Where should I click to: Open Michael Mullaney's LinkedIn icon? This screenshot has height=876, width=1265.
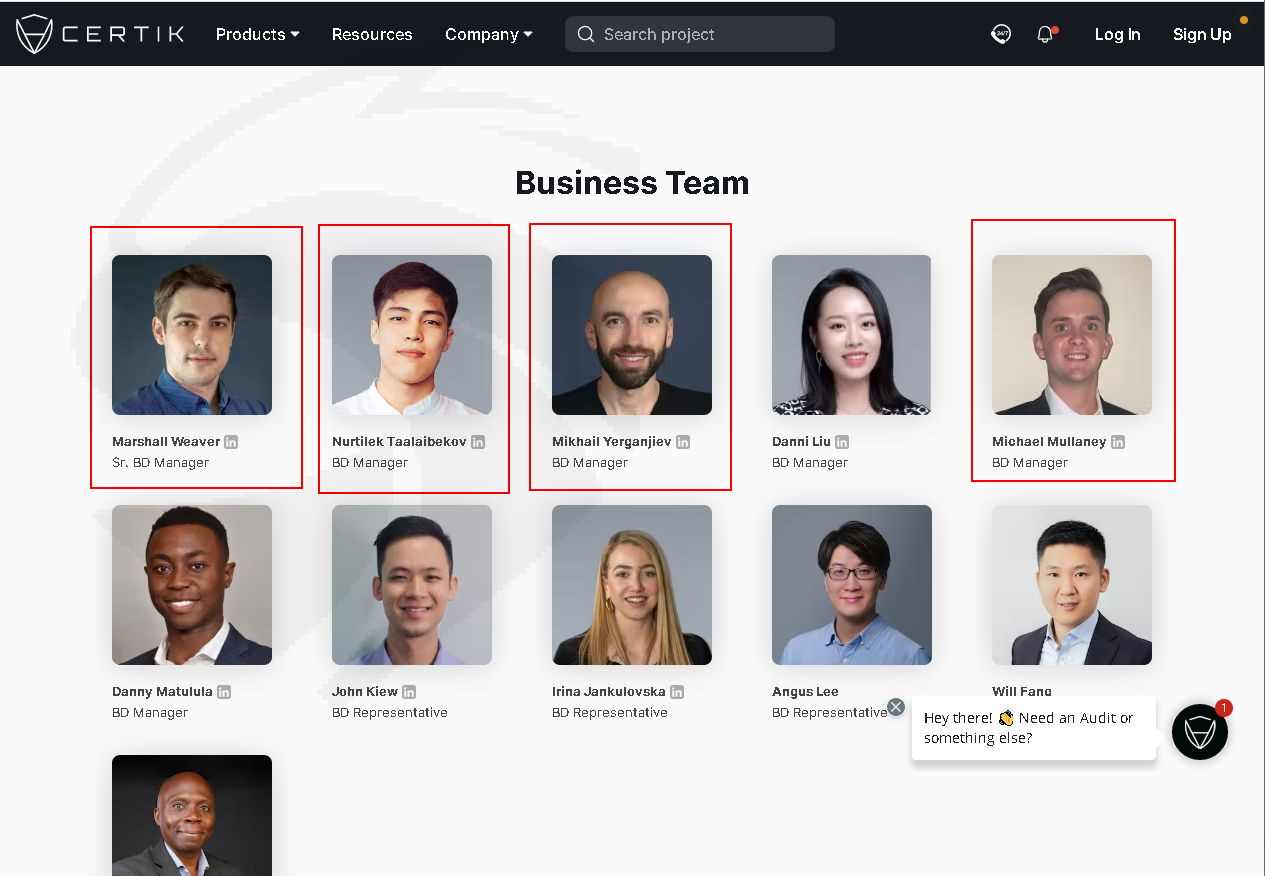click(x=1118, y=441)
